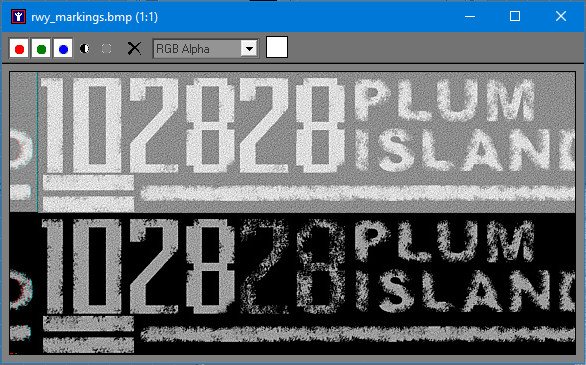Toggle the green channel display

point(41,49)
